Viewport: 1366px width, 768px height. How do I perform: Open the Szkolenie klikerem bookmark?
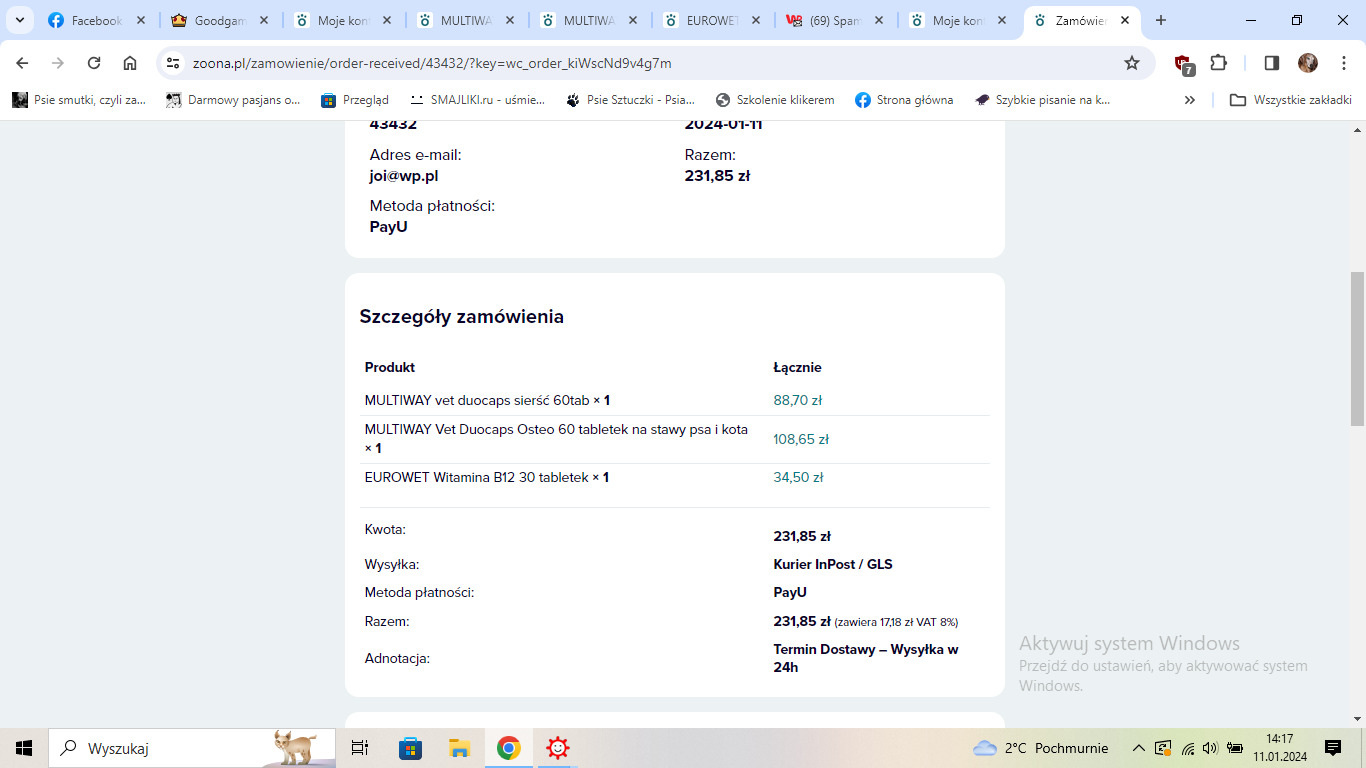pos(775,100)
